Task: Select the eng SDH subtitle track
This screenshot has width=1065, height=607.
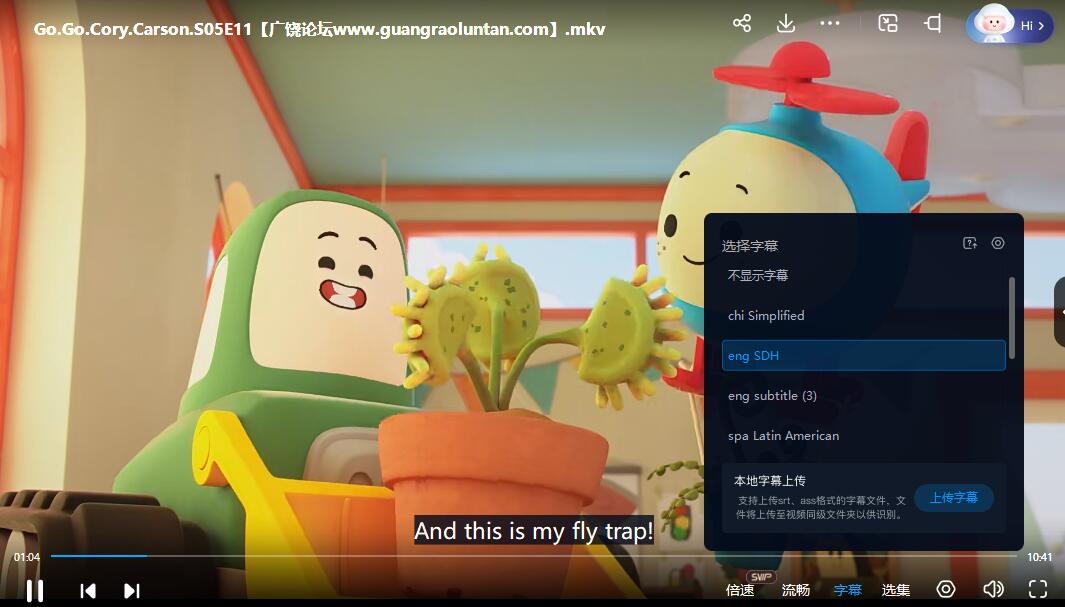Action: click(863, 355)
